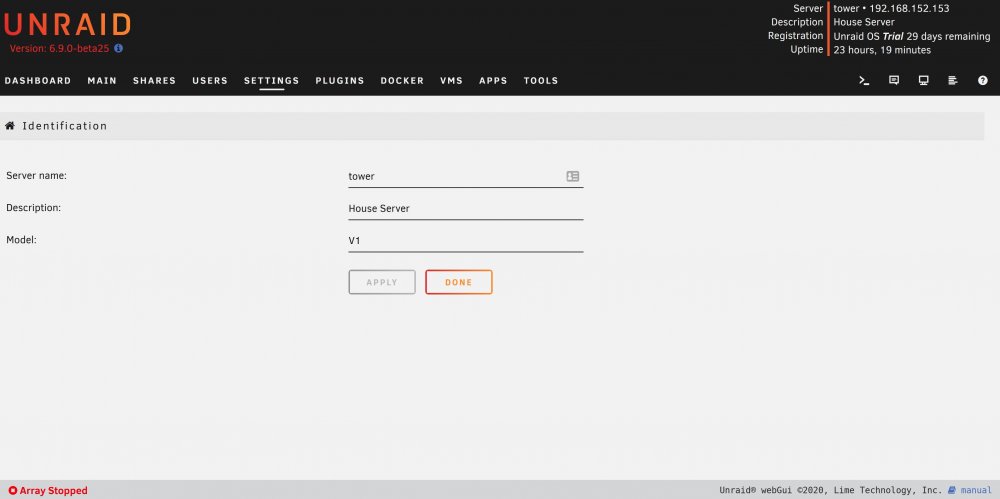Click the 'tower • 192.168.152.153' header text
This screenshot has width=1000, height=499.
pos(892,8)
